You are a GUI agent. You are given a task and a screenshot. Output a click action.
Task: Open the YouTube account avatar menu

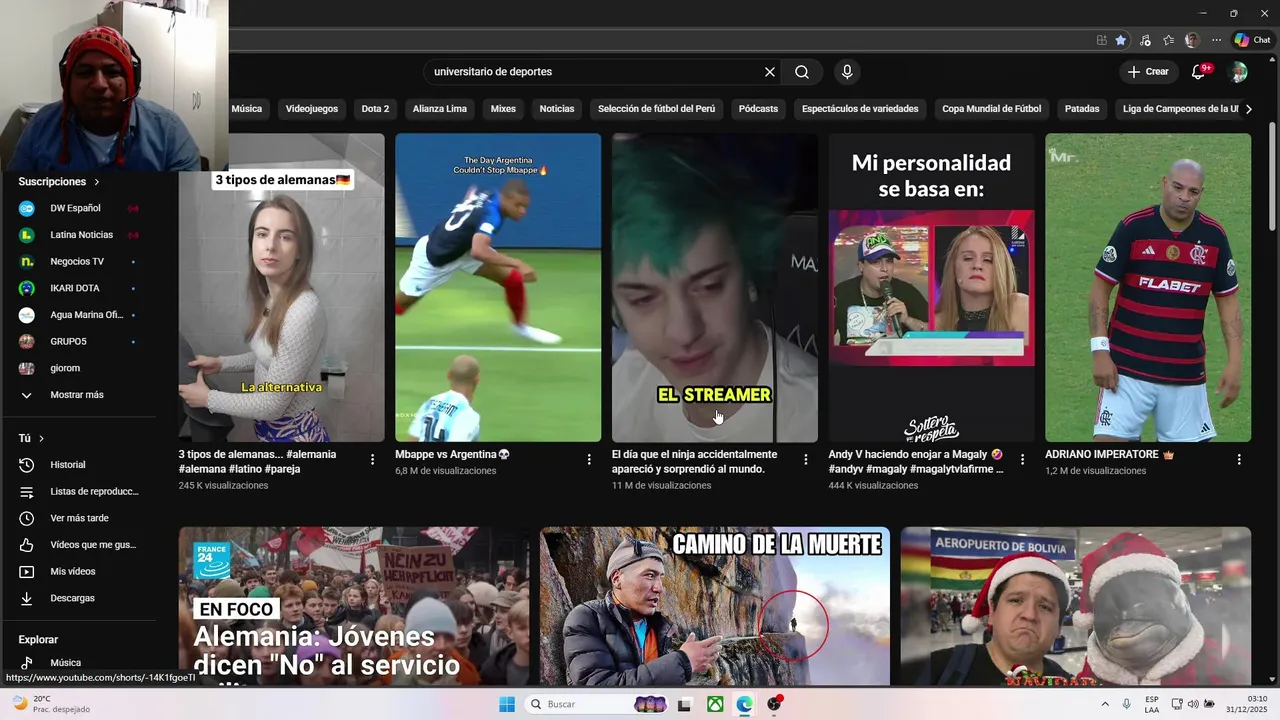(1238, 72)
